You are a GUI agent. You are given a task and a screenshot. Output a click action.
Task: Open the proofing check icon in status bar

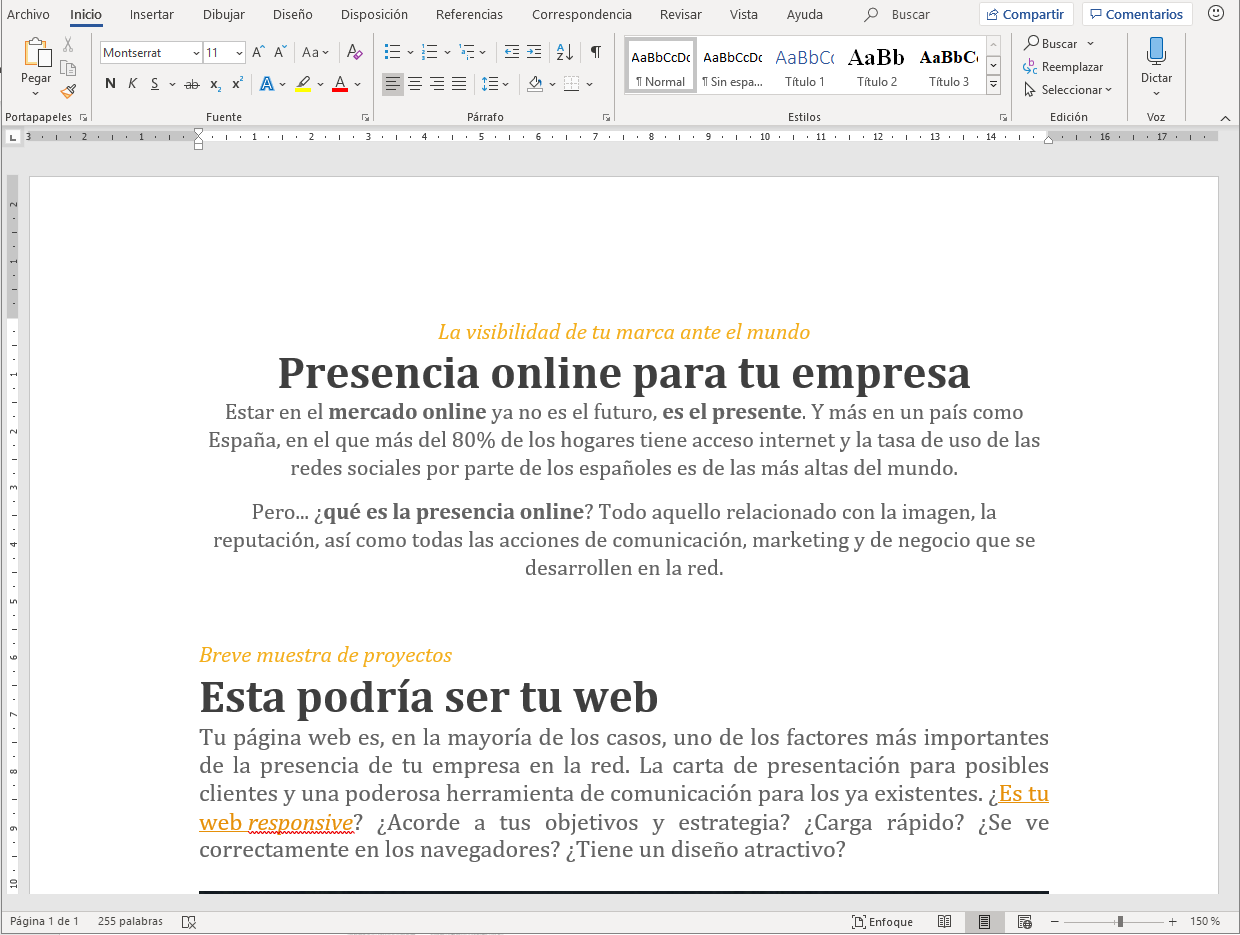[189, 921]
